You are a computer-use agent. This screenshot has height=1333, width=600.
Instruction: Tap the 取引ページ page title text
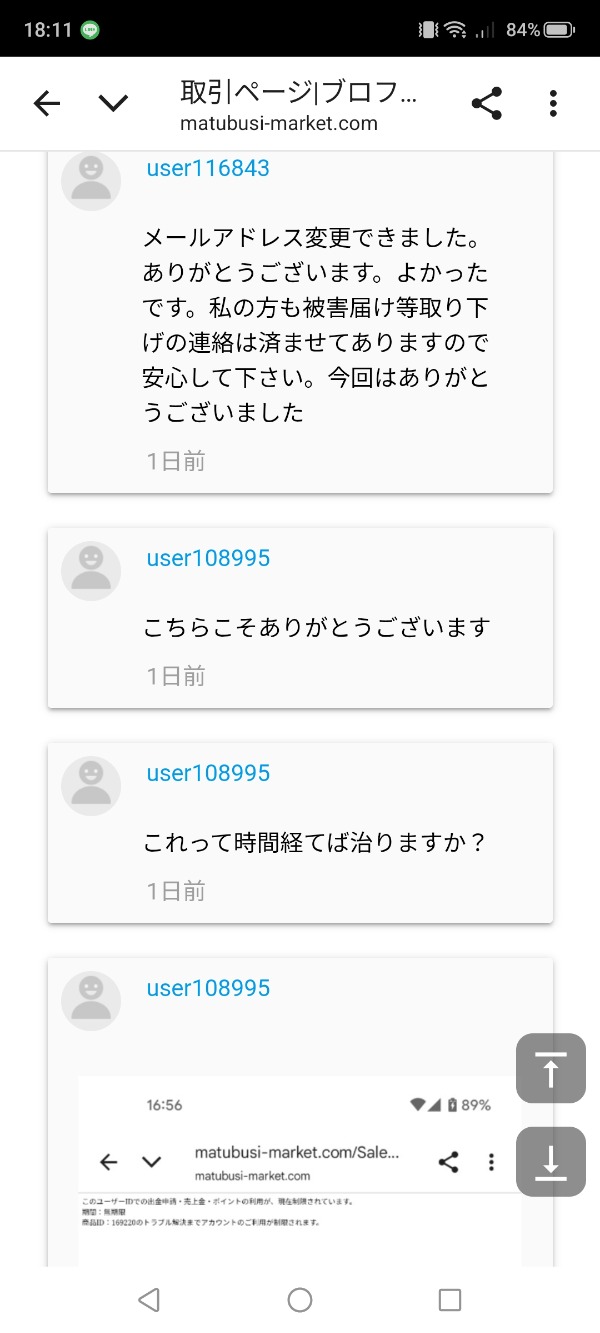tap(298, 93)
